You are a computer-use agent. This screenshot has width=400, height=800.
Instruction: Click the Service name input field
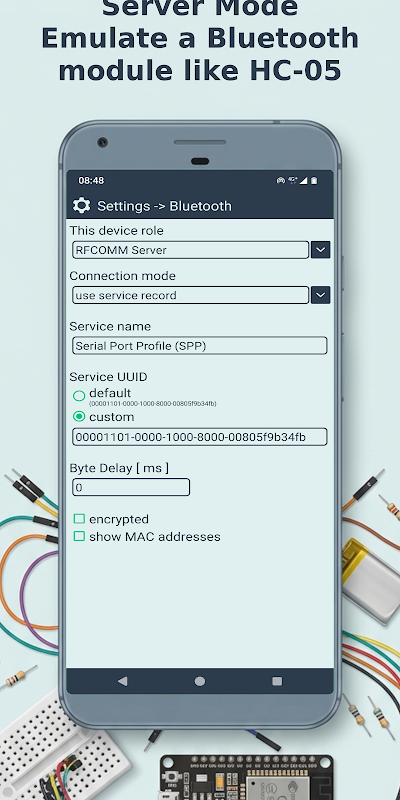[x=199, y=345]
